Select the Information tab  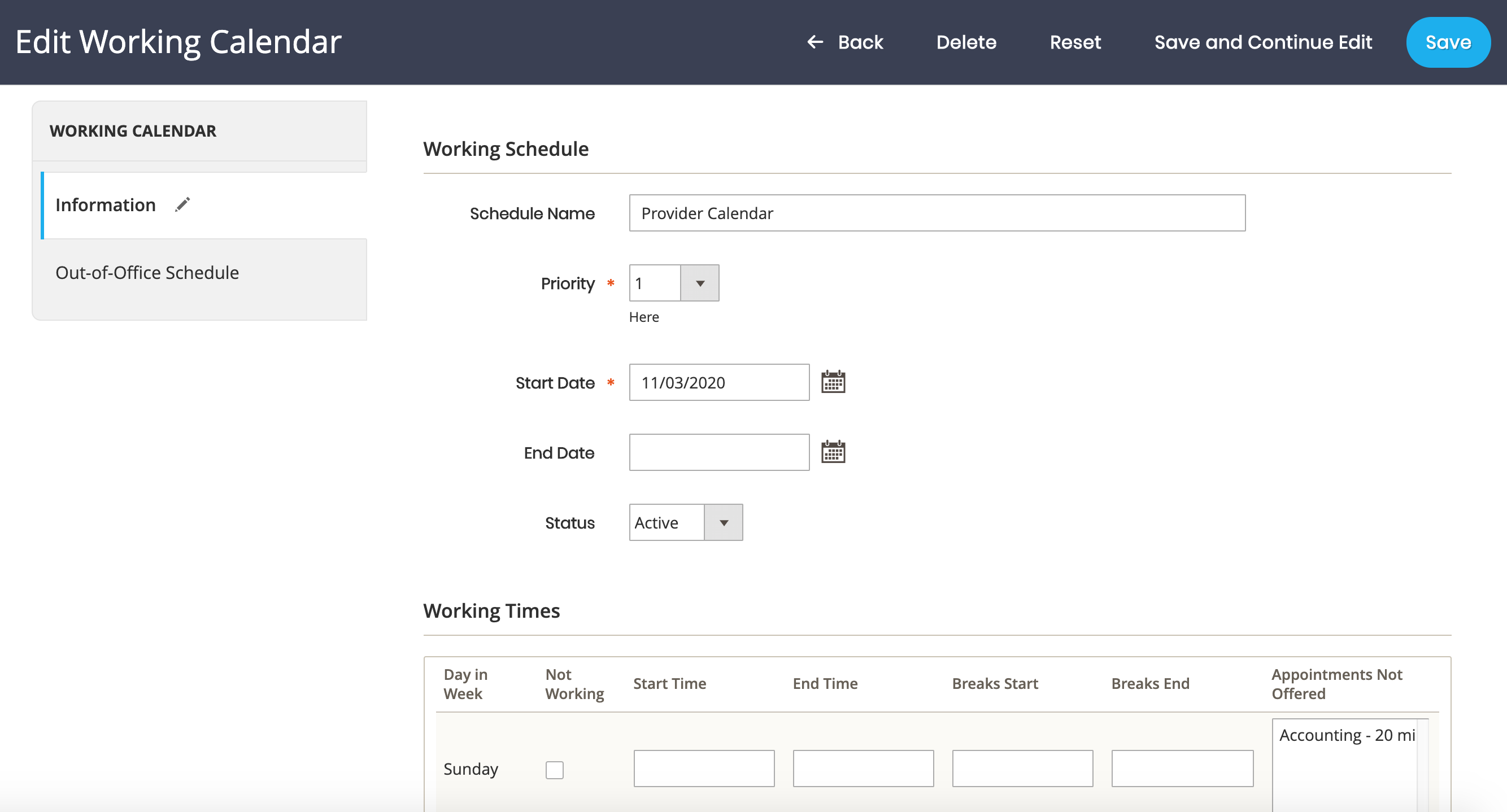tap(204, 206)
